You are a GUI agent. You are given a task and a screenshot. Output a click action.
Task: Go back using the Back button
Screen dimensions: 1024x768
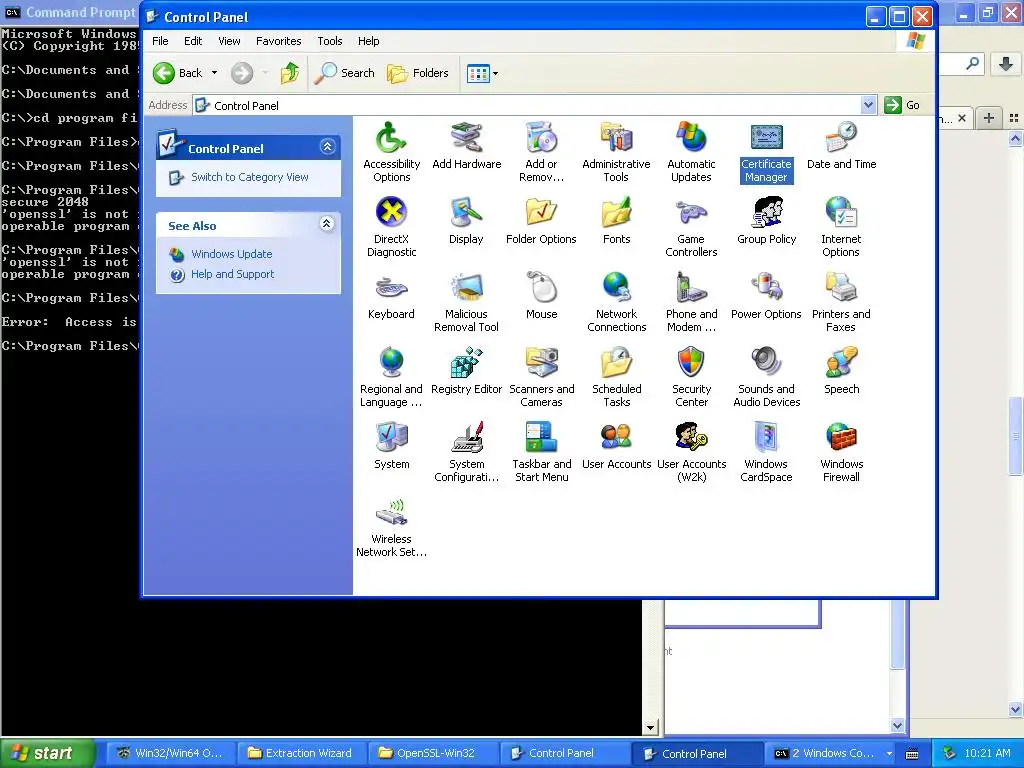[178, 73]
